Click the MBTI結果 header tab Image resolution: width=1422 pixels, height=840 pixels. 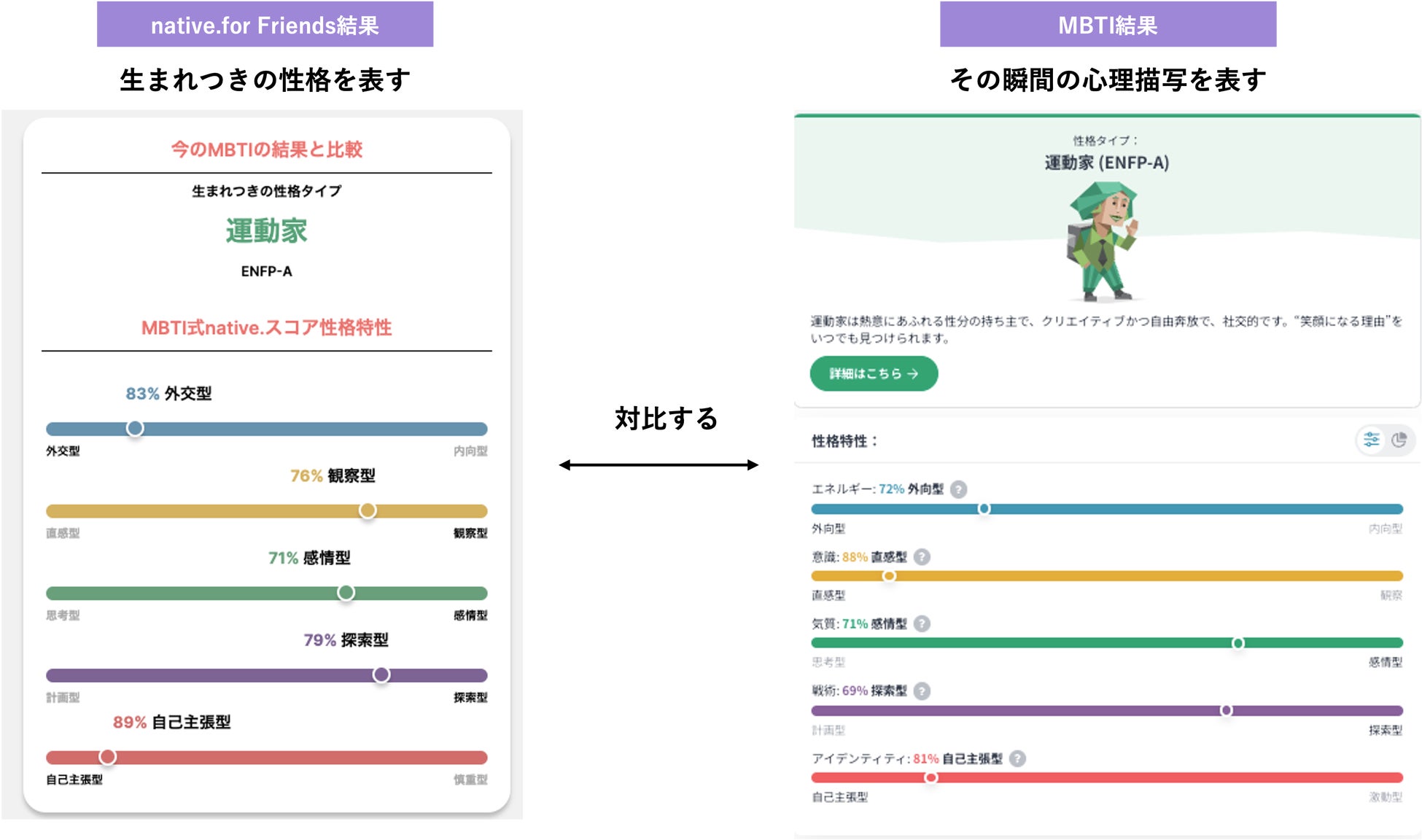(x=1107, y=25)
